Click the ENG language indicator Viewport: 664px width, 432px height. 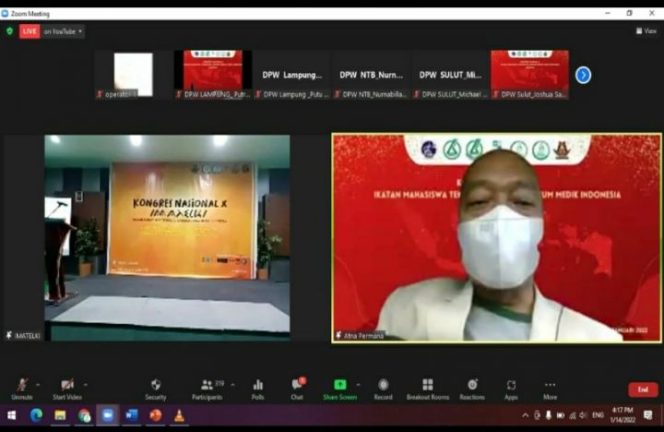pos(598,415)
